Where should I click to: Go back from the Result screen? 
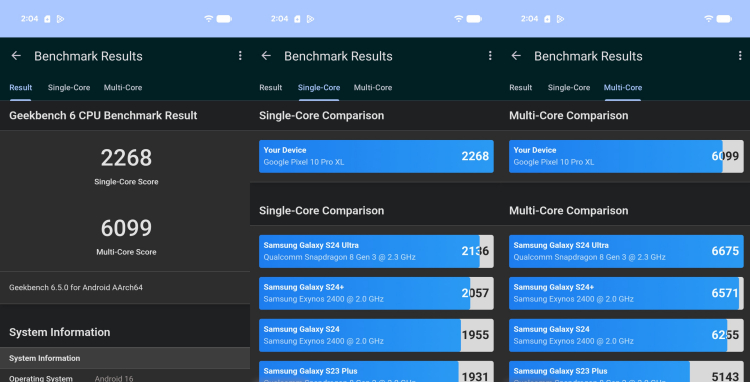pyautogui.click(x=16, y=56)
